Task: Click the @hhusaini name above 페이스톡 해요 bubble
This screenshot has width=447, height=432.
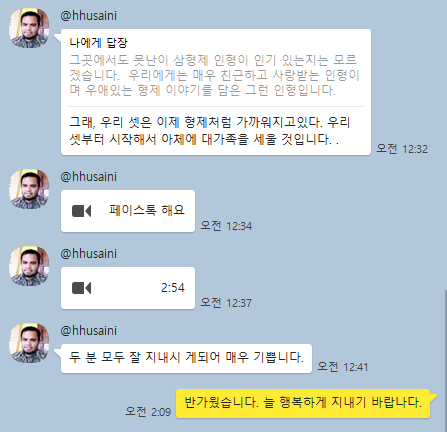Action: click(88, 177)
